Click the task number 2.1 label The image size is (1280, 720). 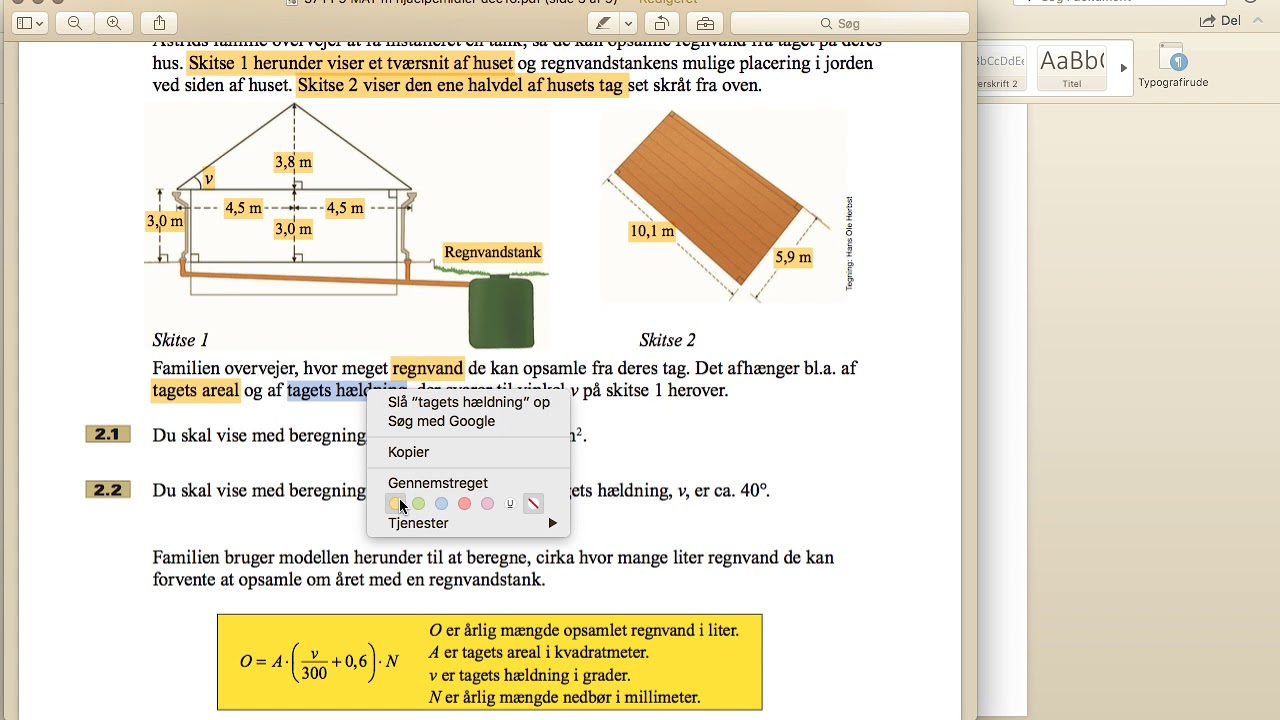coord(107,435)
